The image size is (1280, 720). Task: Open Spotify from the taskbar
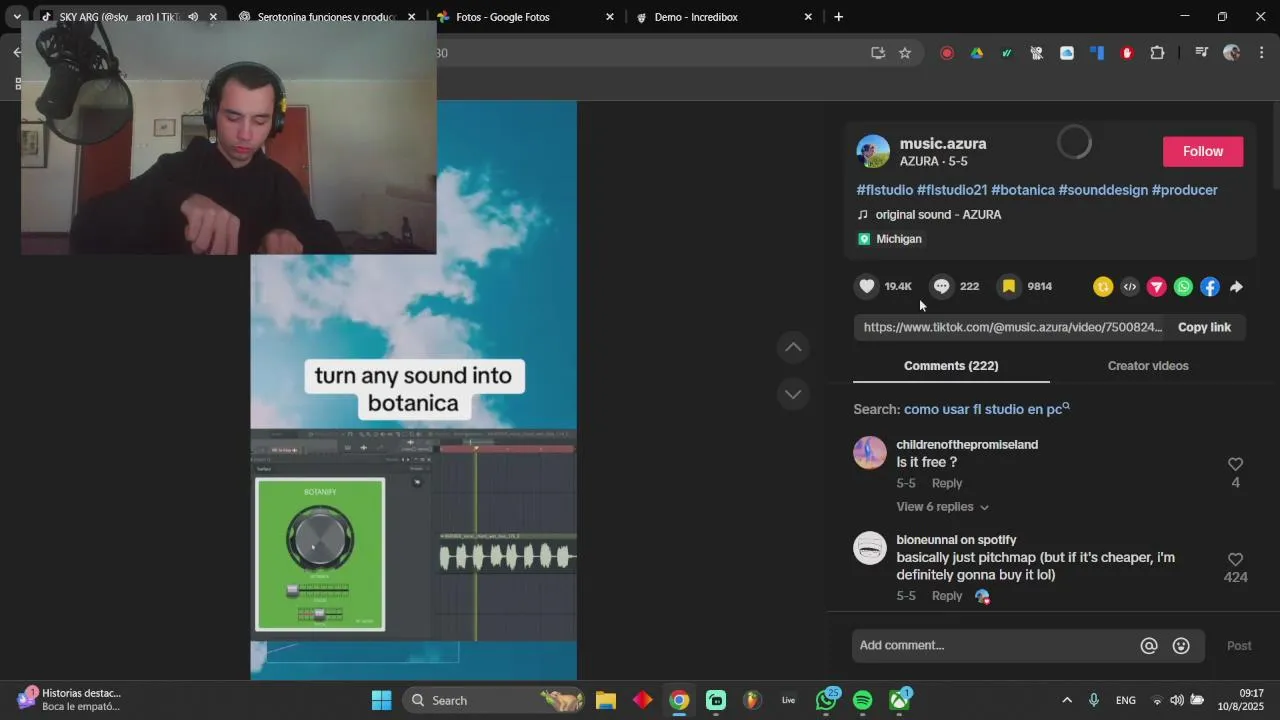(x=863, y=700)
